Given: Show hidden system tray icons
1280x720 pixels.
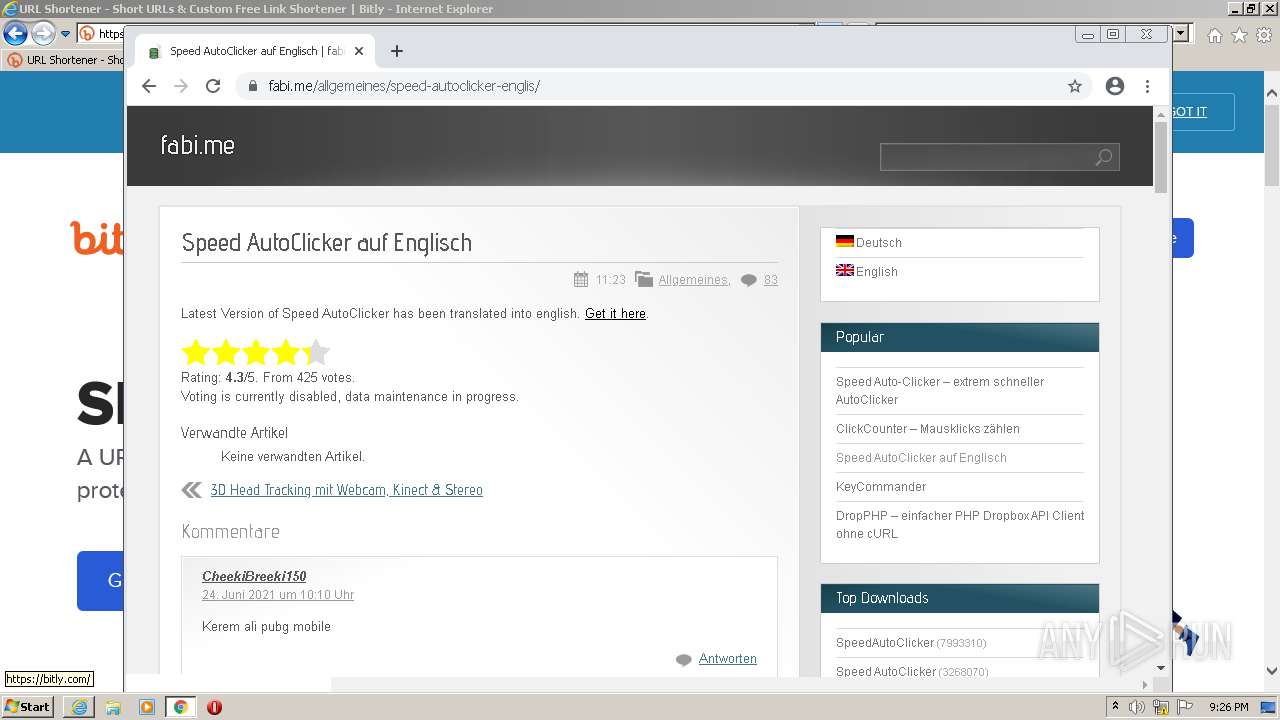Looking at the screenshot, I should click(x=1115, y=707).
